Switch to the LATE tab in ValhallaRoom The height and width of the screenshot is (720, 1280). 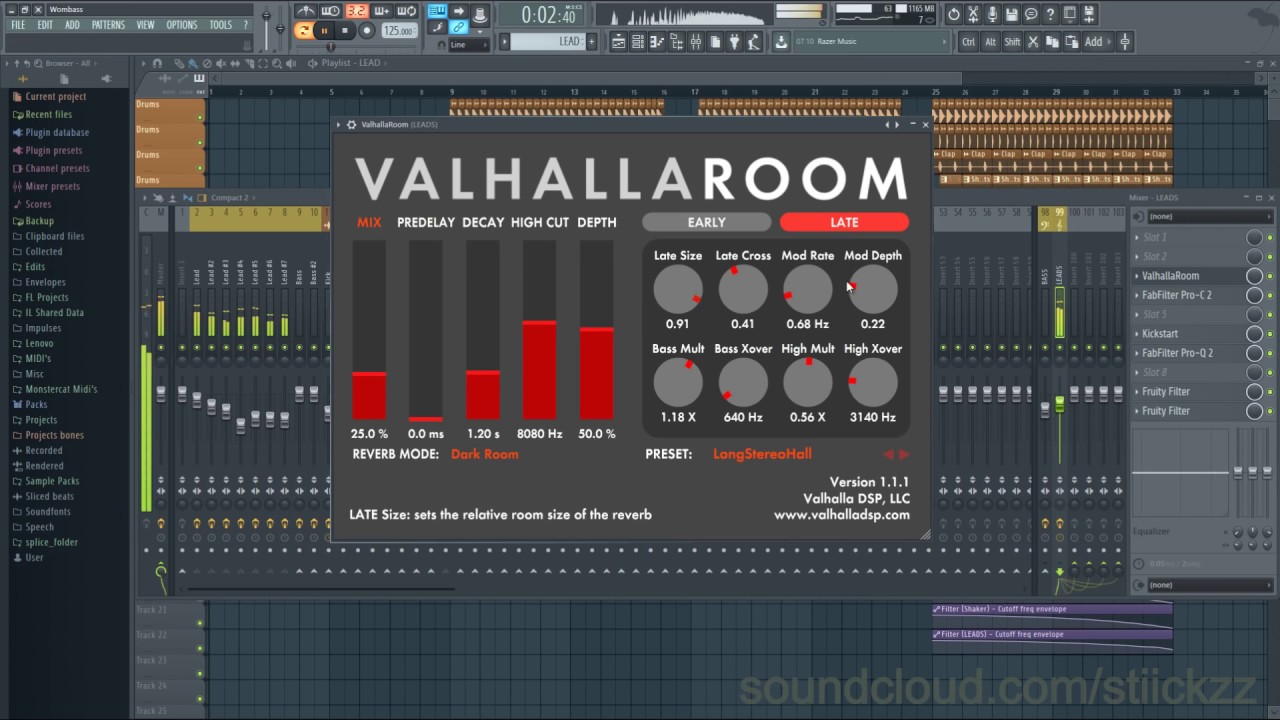click(844, 222)
